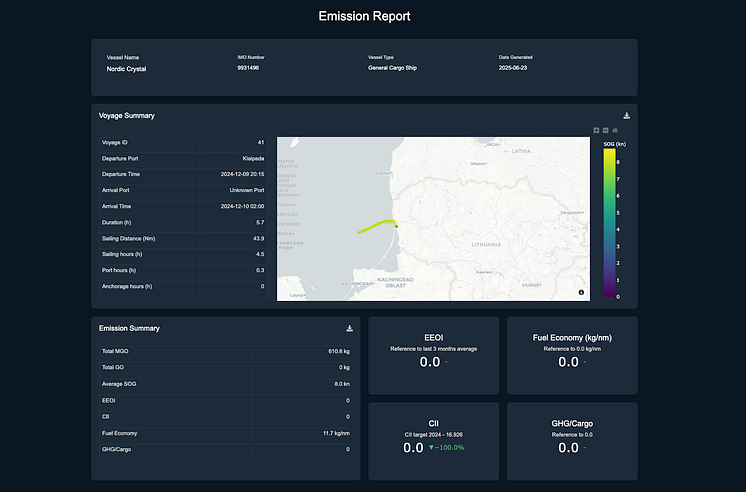This screenshot has width=746, height=492.
Task: Click the green CII down-arrow indicator
Action: click(x=432, y=448)
